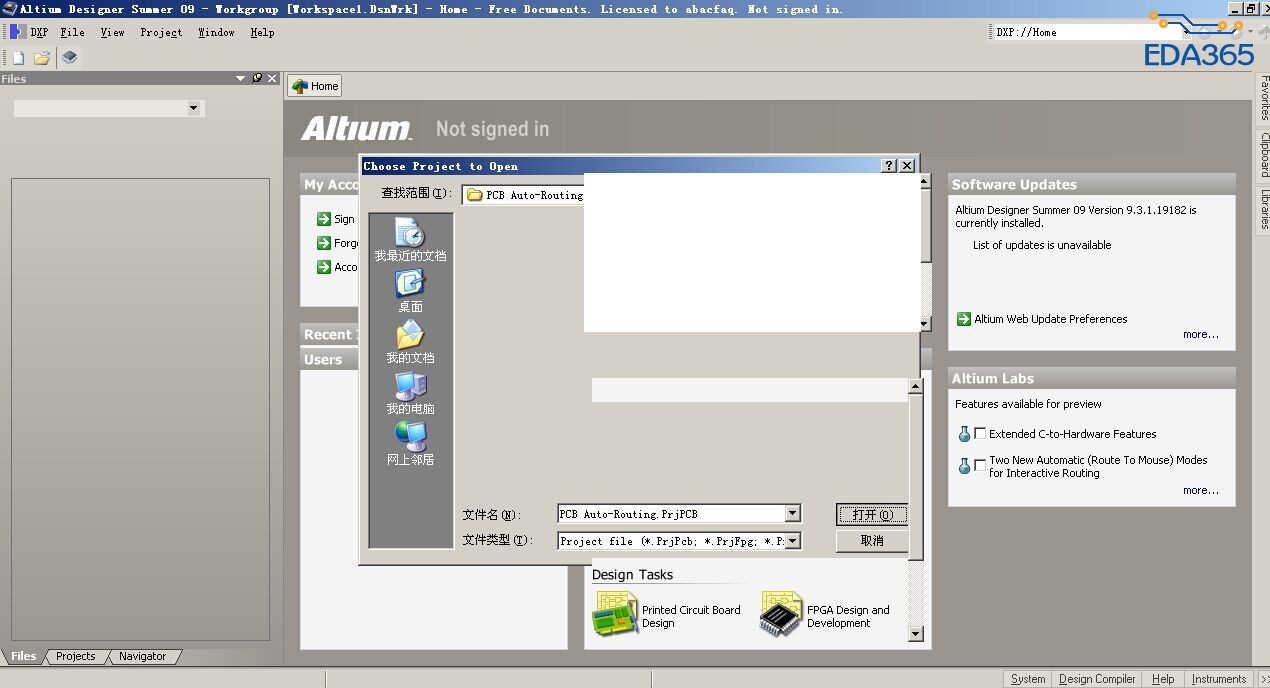Open the Help menu
1270x688 pixels.
coord(262,32)
